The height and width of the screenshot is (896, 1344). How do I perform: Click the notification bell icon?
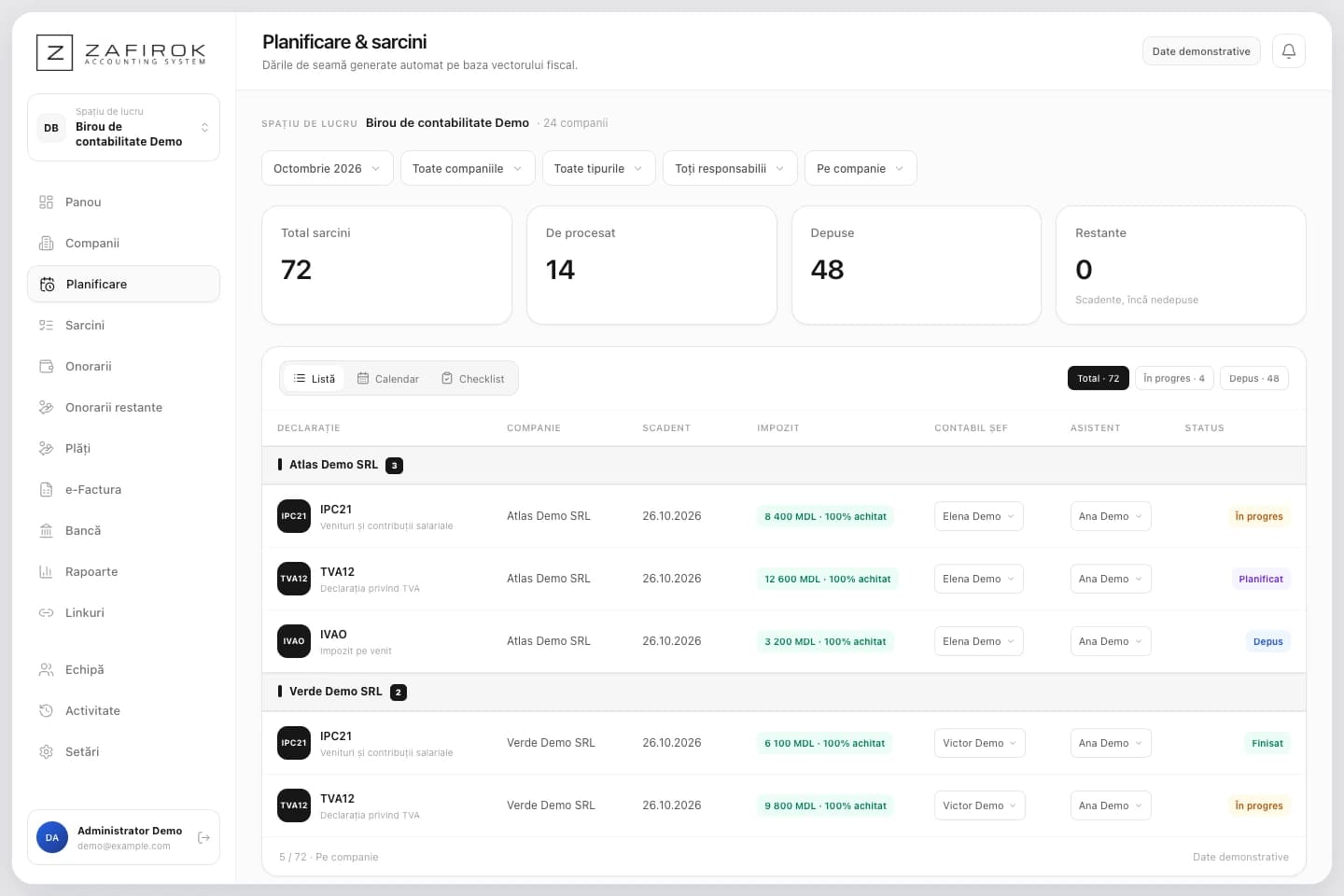coord(1288,51)
